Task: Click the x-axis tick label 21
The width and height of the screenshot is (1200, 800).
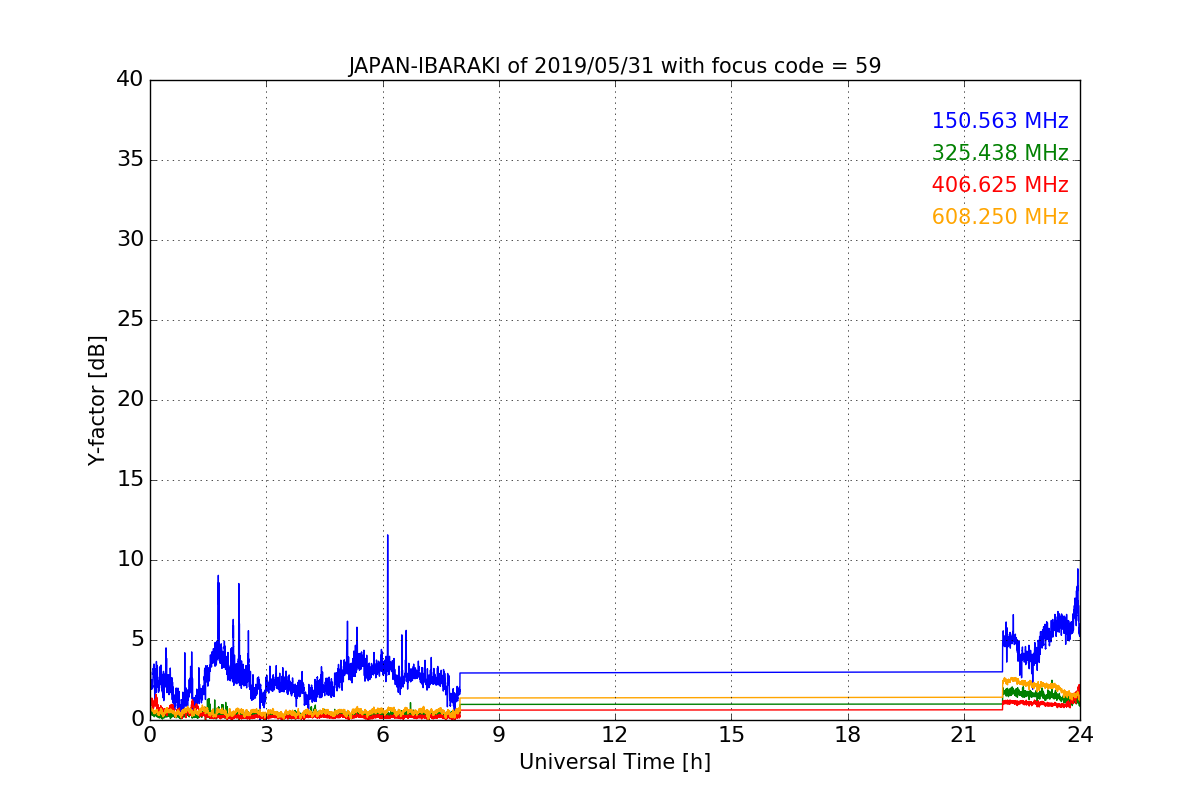Action: [x=964, y=735]
